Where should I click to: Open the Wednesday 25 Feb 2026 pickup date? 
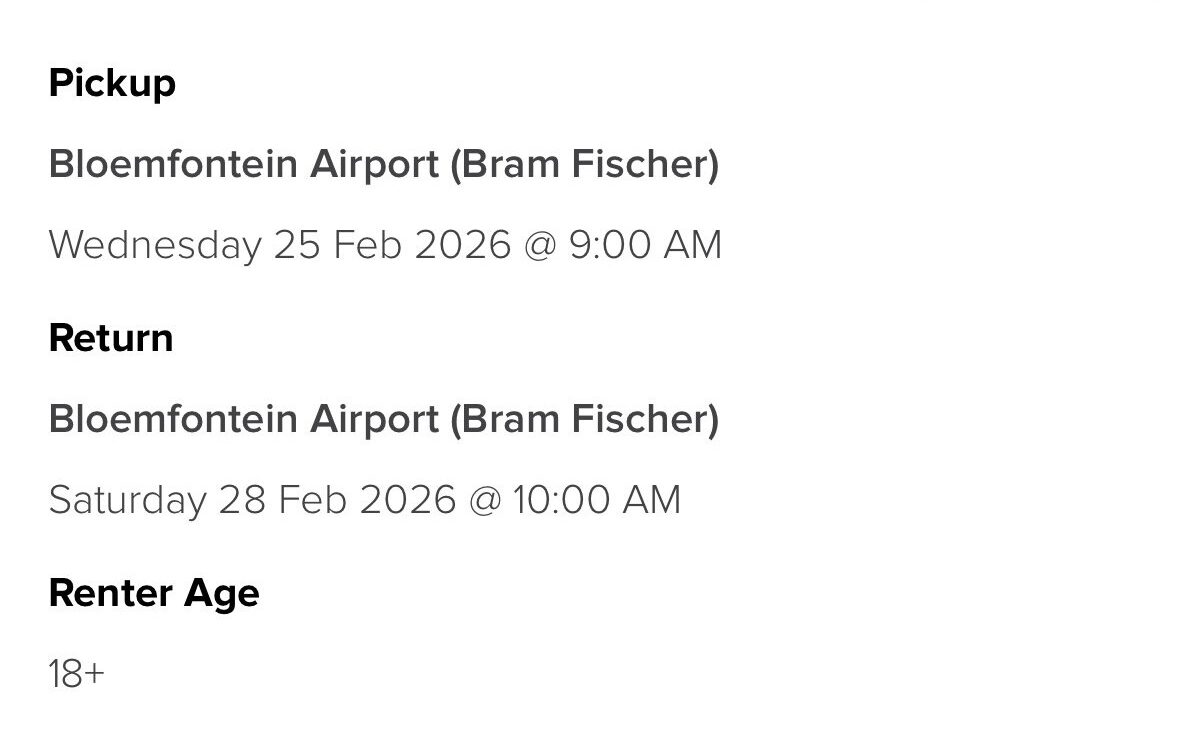coord(280,245)
